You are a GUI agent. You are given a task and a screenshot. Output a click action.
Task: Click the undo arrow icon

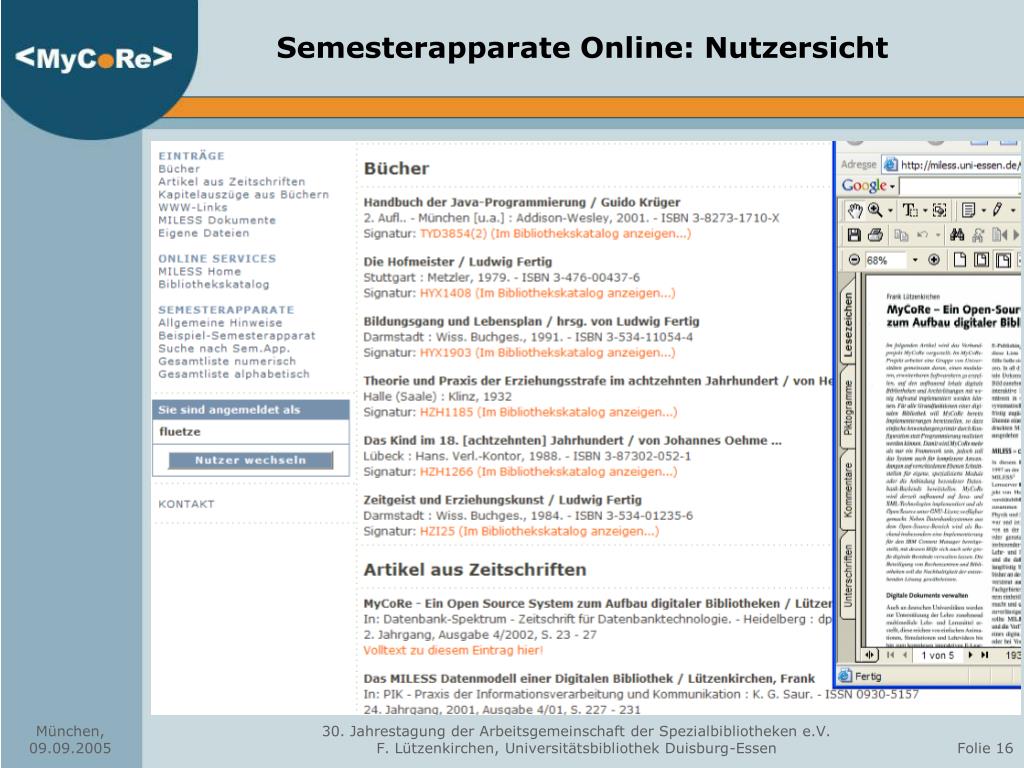pos(922,235)
